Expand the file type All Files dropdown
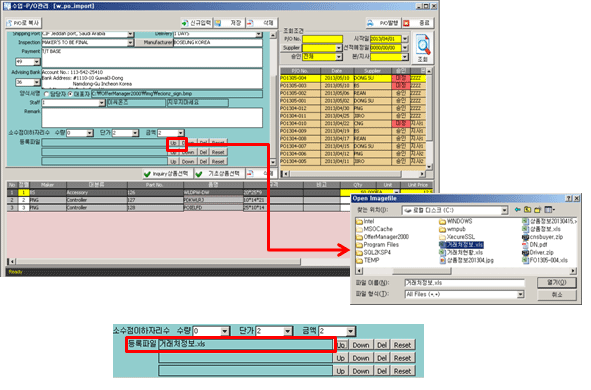 click(x=521, y=294)
